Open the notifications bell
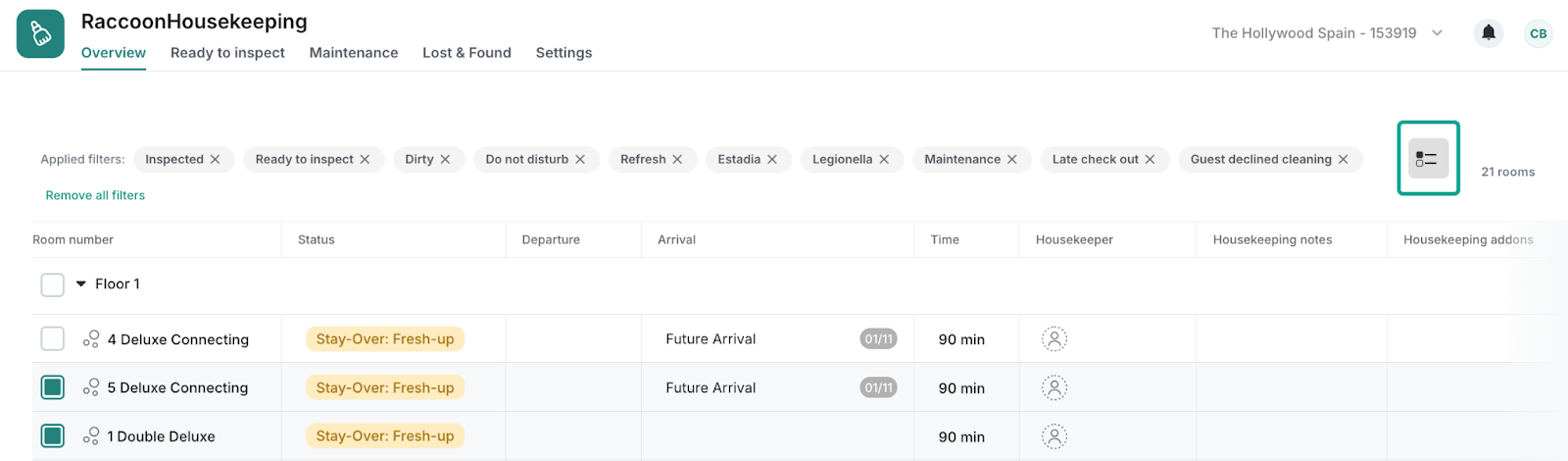Image resolution: width=1568 pixels, height=461 pixels. (1488, 33)
